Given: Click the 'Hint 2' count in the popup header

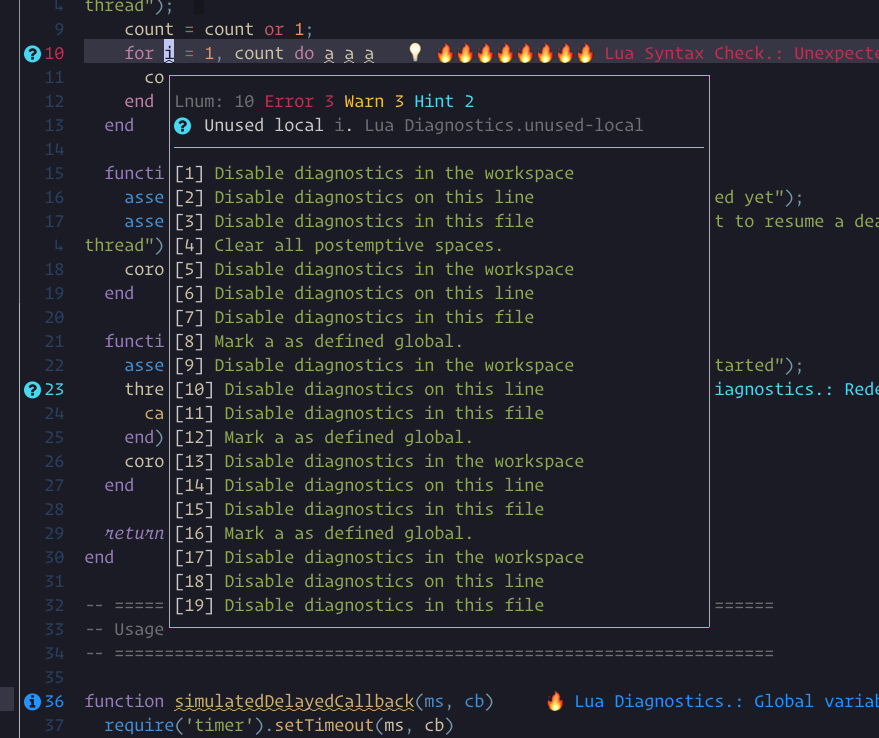Looking at the screenshot, I should [444, 102].
